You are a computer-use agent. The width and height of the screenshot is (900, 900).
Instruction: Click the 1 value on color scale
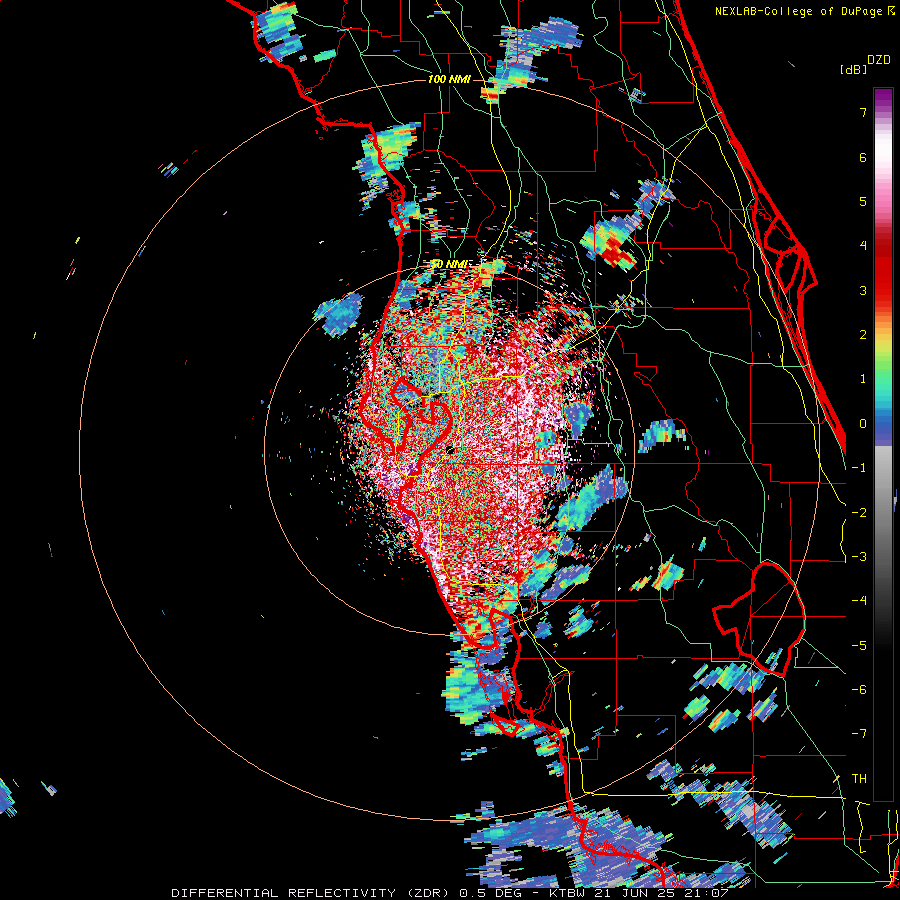point(863,379)
